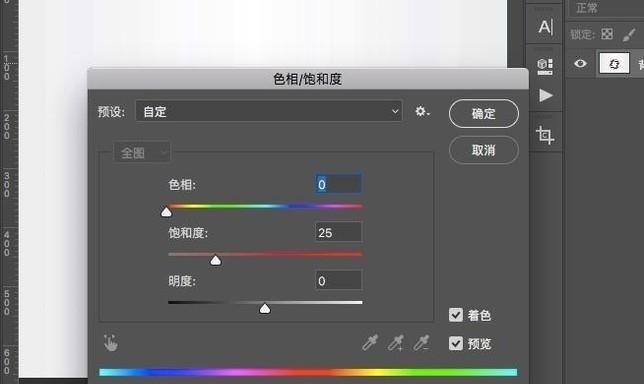Open the Character panel icon
The height and width of the screenshot is (384, 644).
pos(545,27)
